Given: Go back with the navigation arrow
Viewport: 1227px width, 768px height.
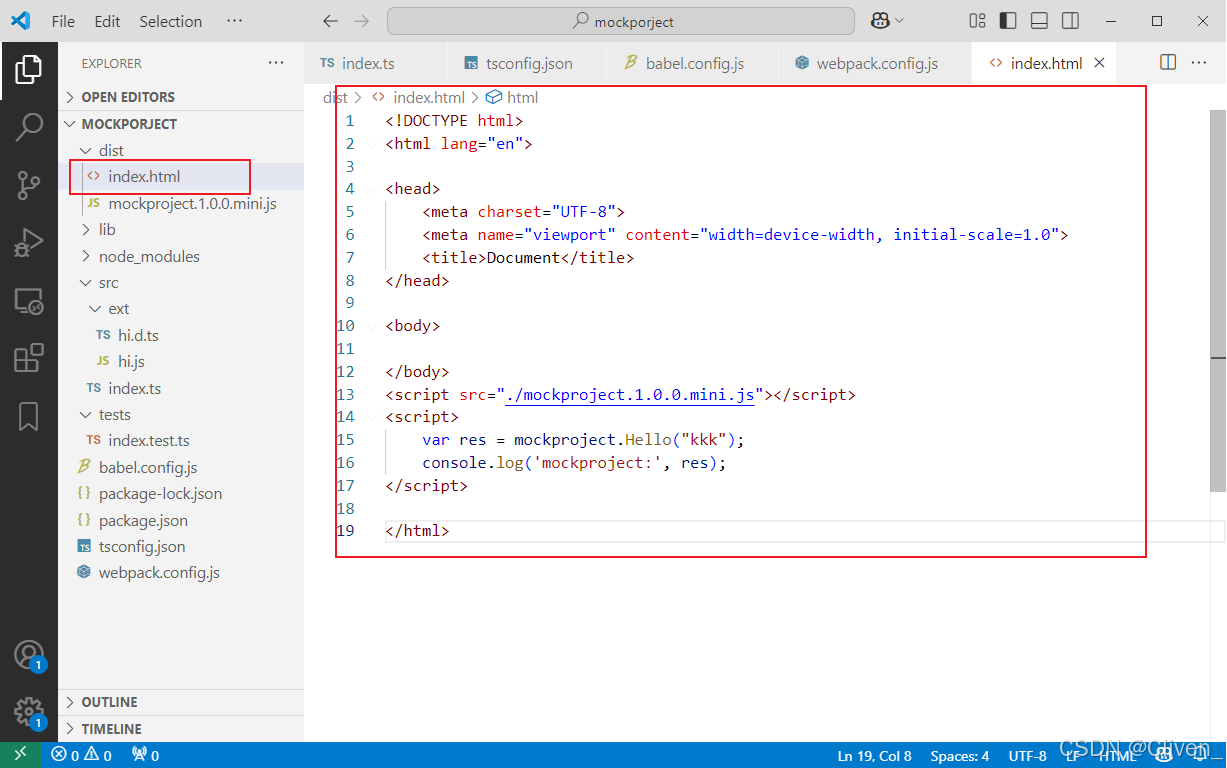Looking at the screenshot, I should tap(331, 21).
